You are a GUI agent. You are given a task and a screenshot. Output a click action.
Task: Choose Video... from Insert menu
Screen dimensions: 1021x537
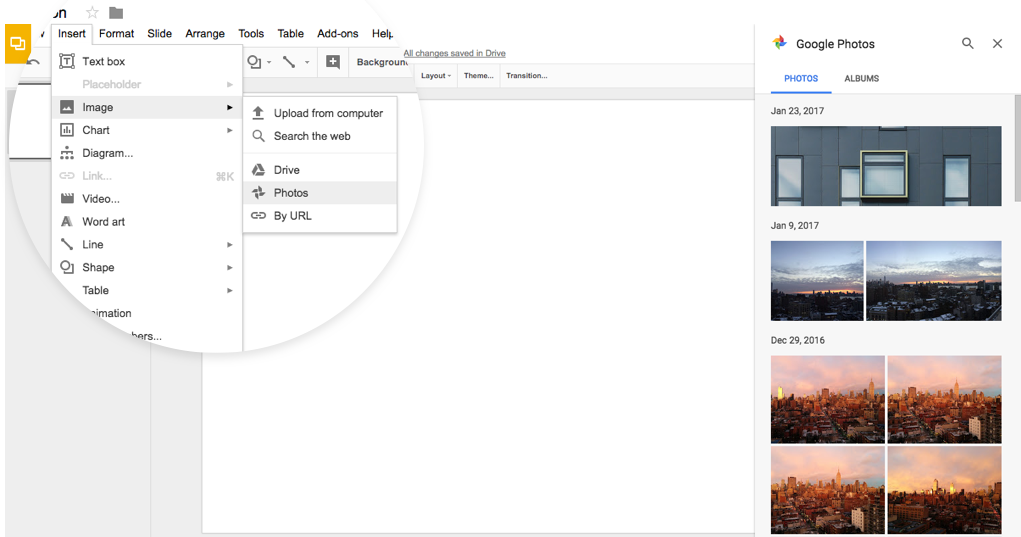(147, 199)
